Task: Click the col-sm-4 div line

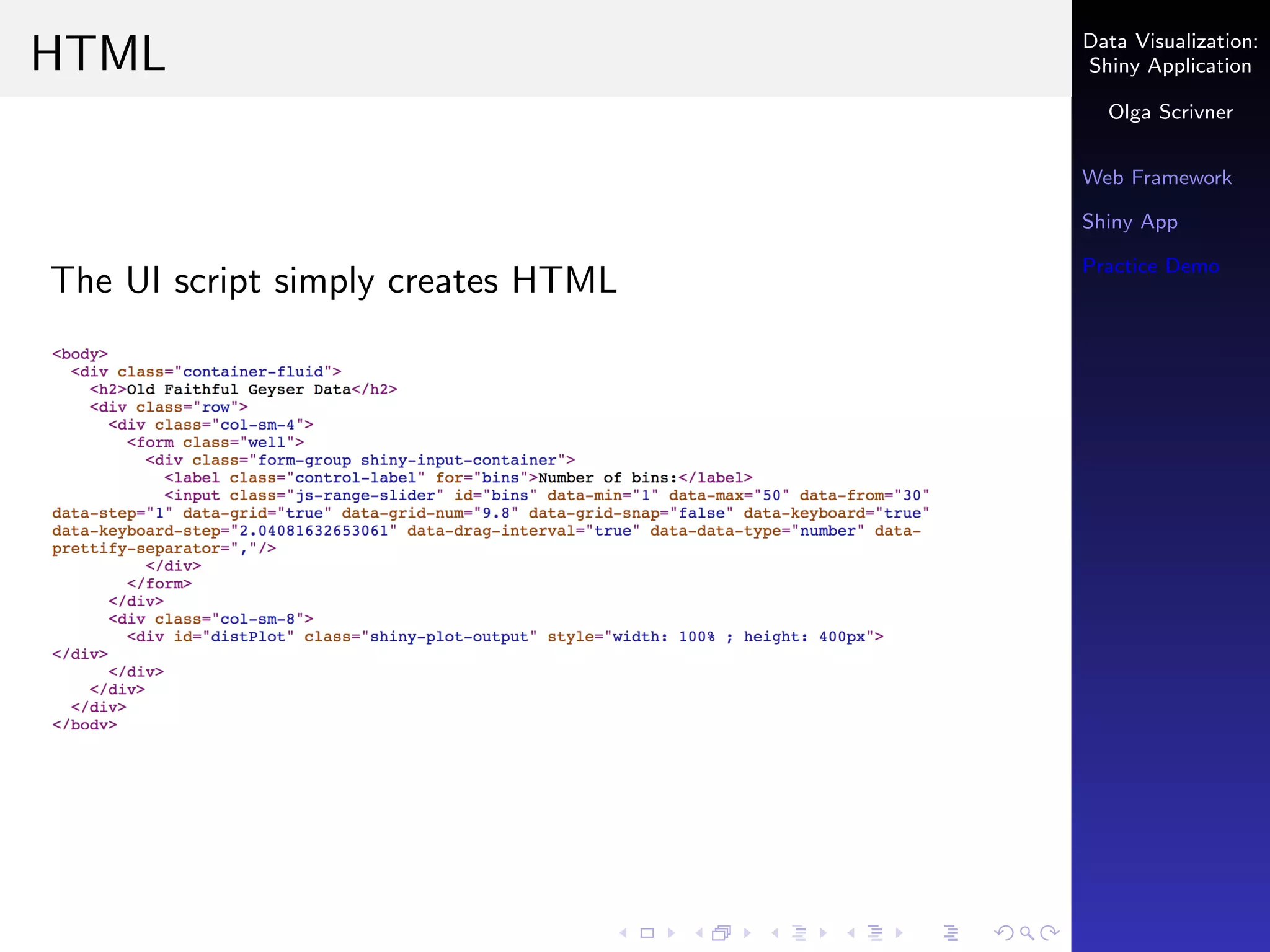Action: coord(211,425)
